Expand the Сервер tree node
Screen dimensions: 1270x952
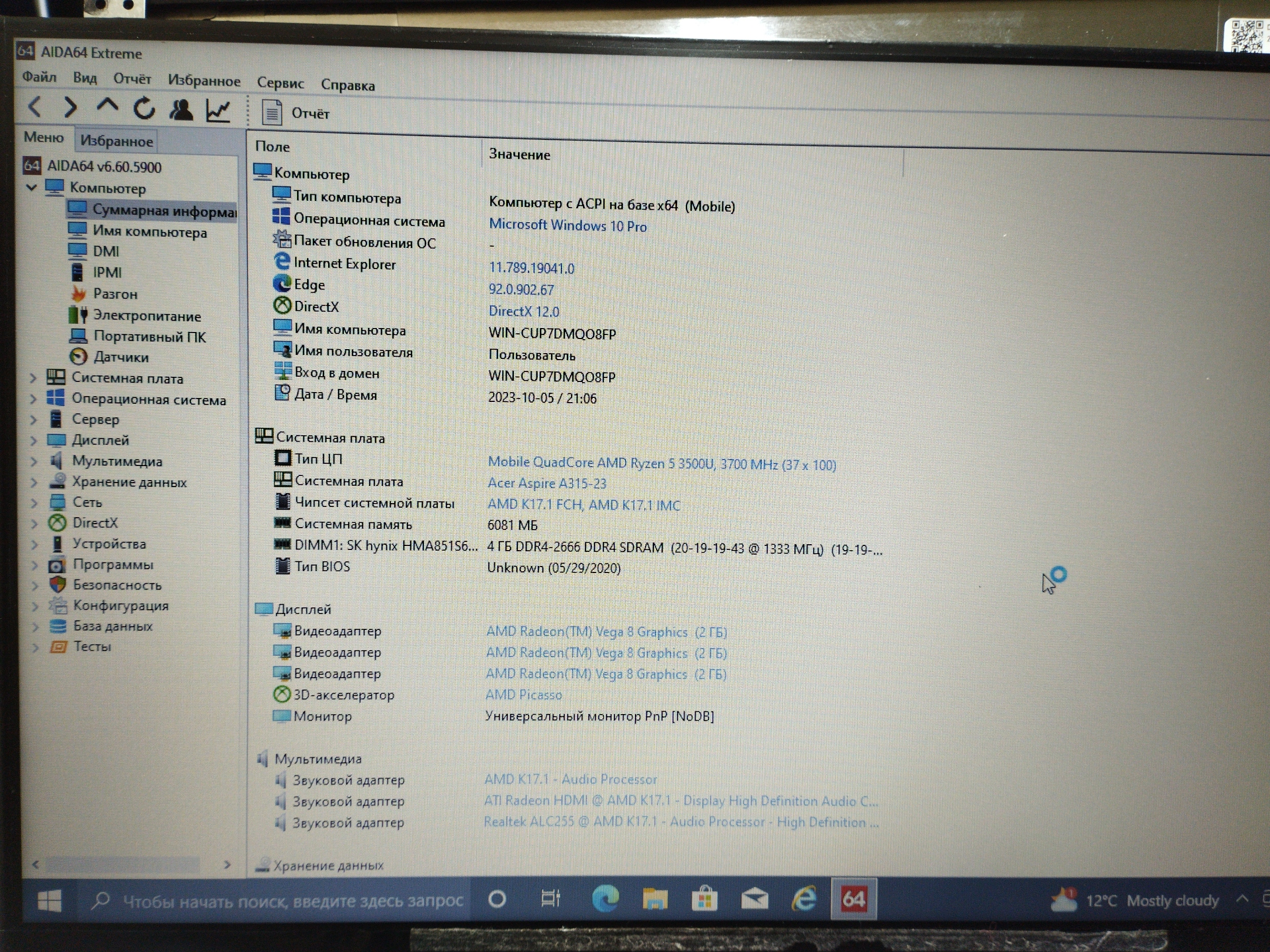(34, 419)
